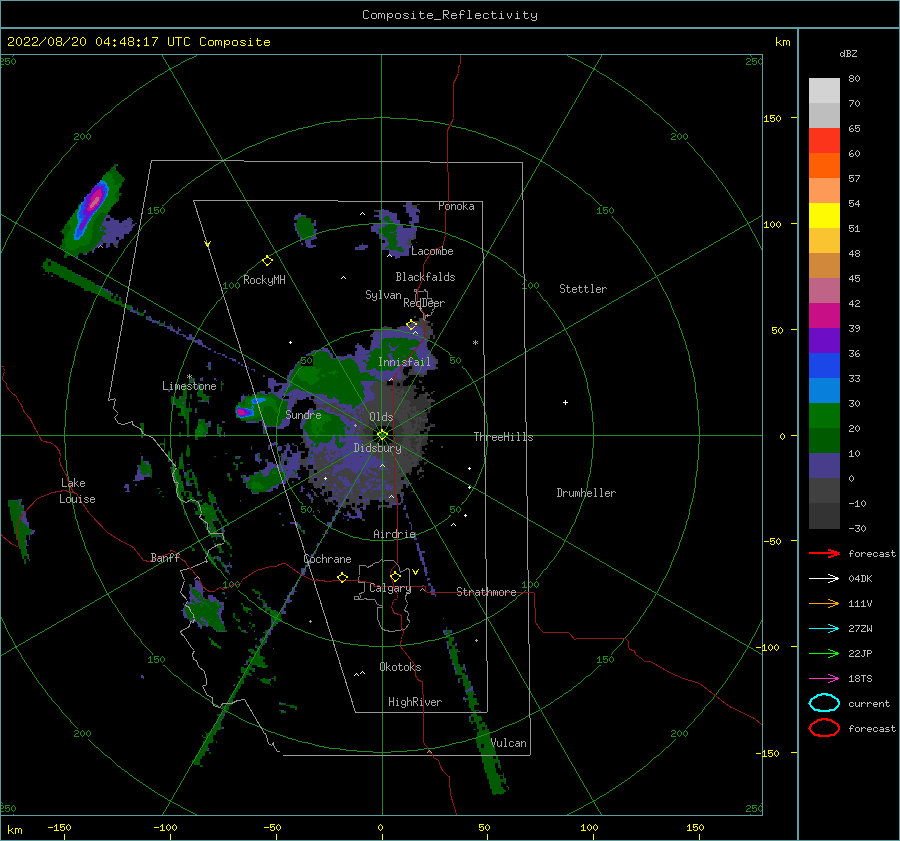Click the small magenta cell west of Sundre
The image size is (900, 841).
coord(243,412)
